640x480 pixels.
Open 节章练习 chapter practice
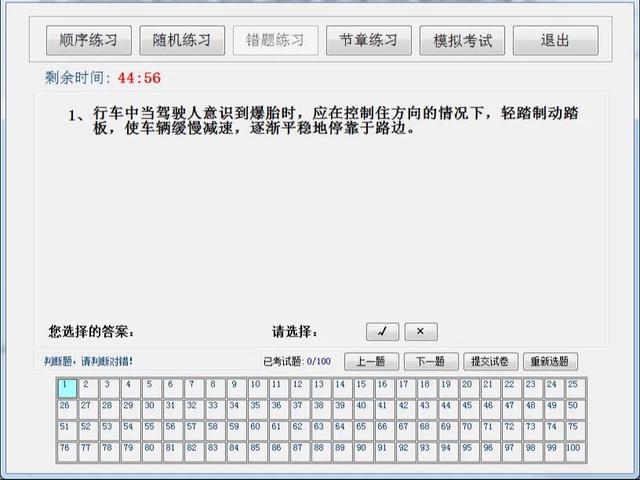click(369, 40)
